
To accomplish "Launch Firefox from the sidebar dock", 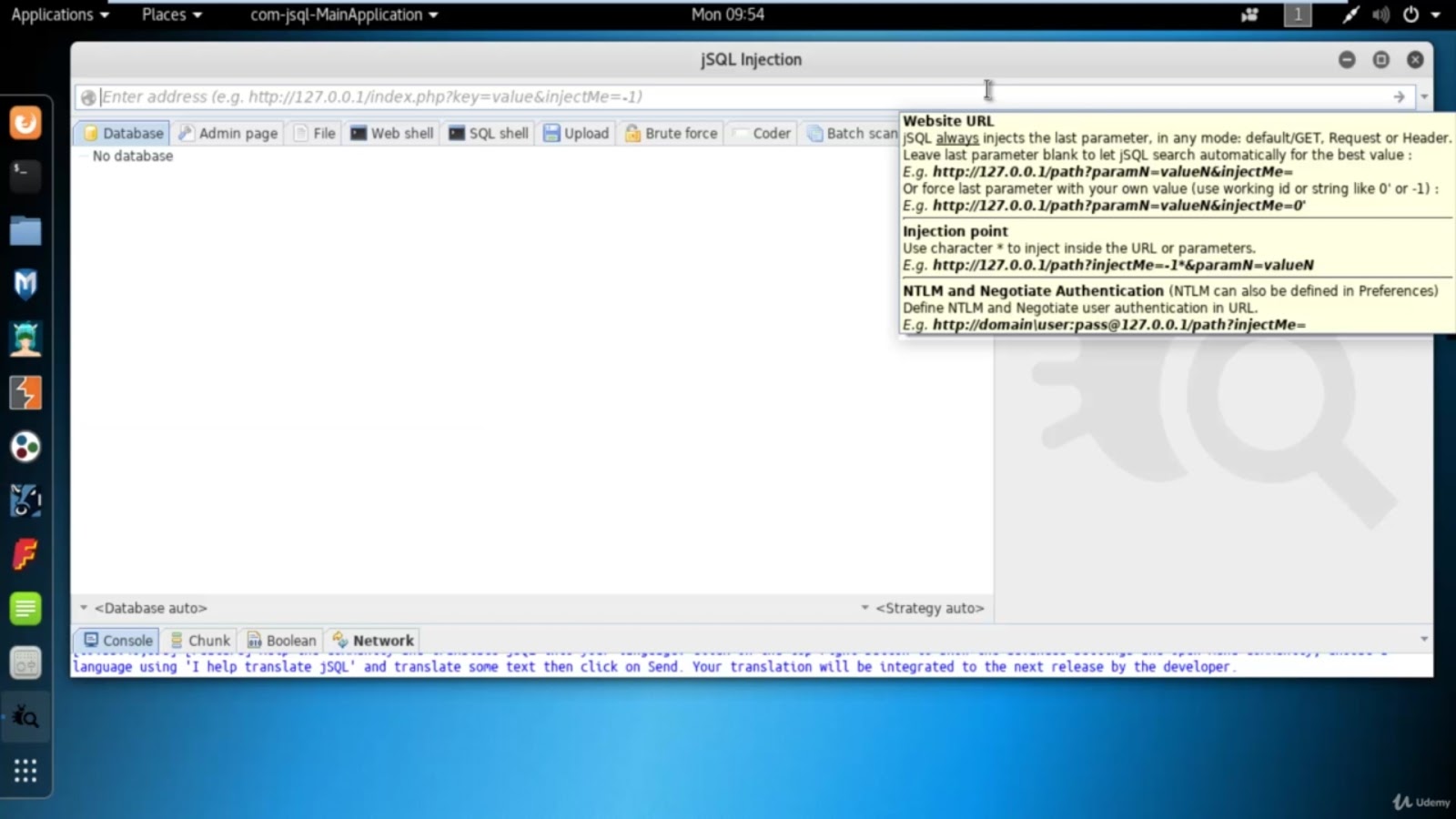I will click(25, 123).
